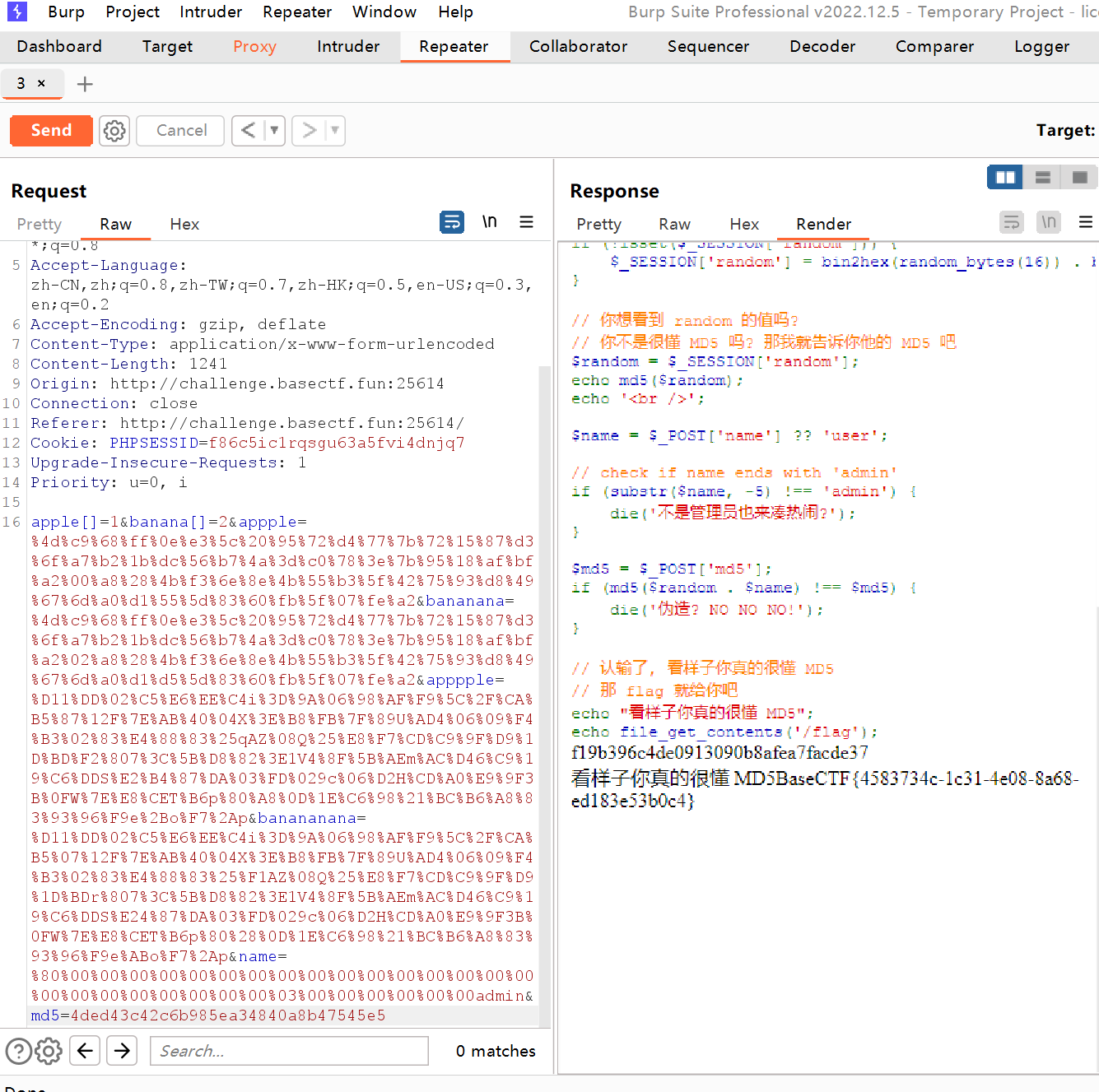
Task: Switch to the Collaborator tab
Action: 578,47
